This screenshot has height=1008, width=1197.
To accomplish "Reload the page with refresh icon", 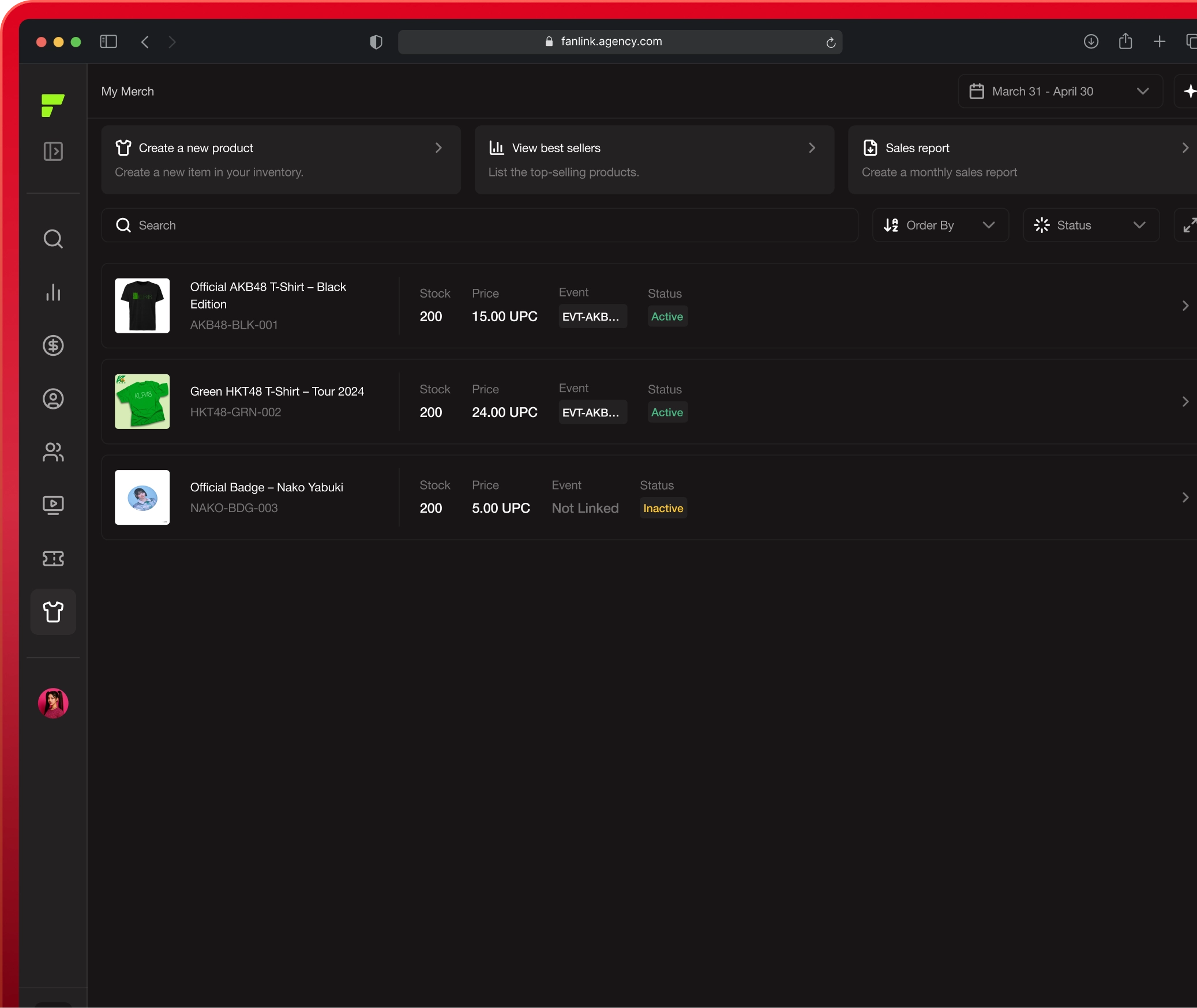I will 831,42.
